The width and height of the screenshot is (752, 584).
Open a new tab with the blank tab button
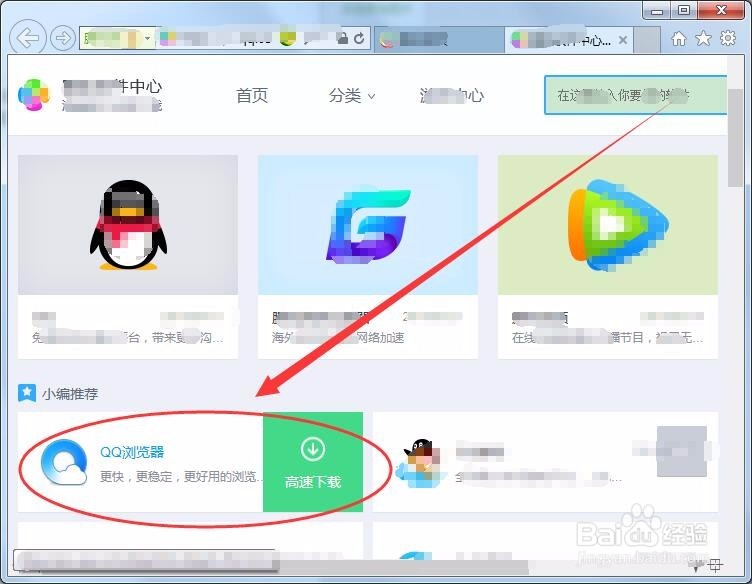tap(646, 39)
